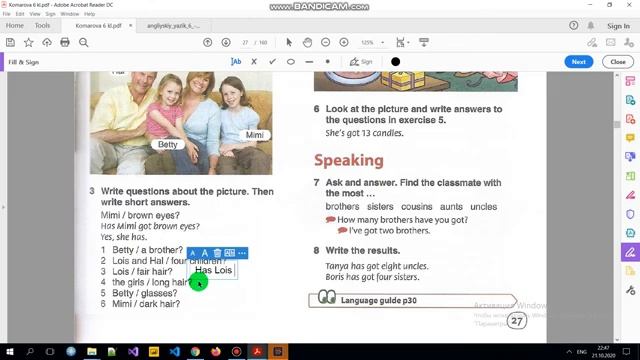Open Comment tool in right sidebar
Image resolution: width=640 pixels, height=360 pixels.
click(630, 138)
